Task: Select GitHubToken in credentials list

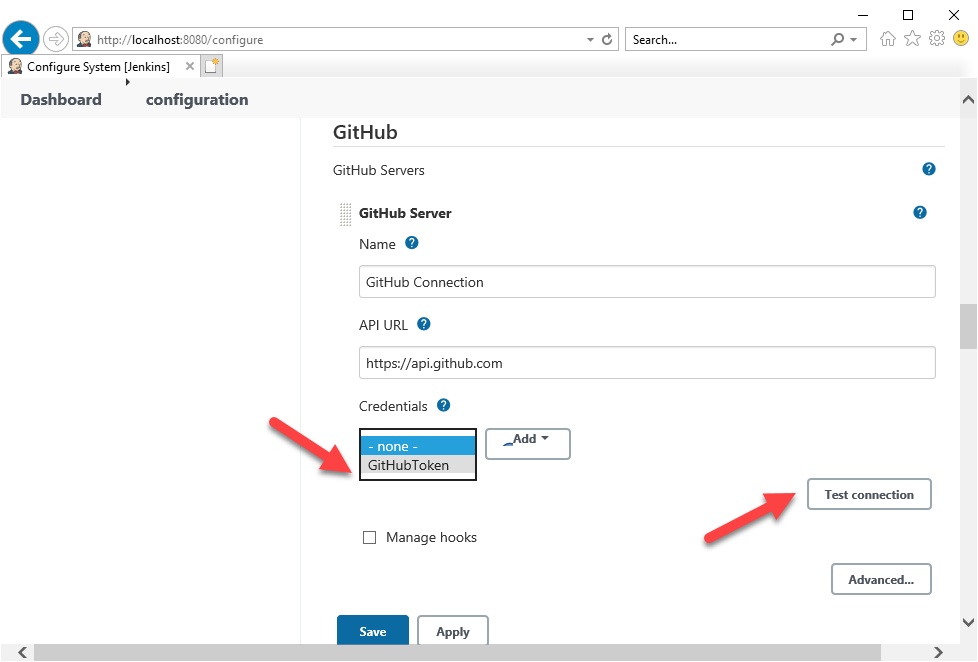Action: (418, 465)
